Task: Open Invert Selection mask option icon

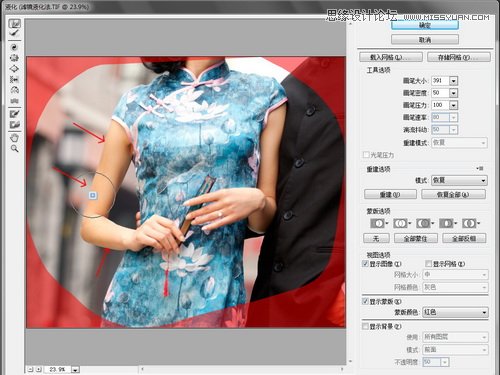Action: (471, 223)
